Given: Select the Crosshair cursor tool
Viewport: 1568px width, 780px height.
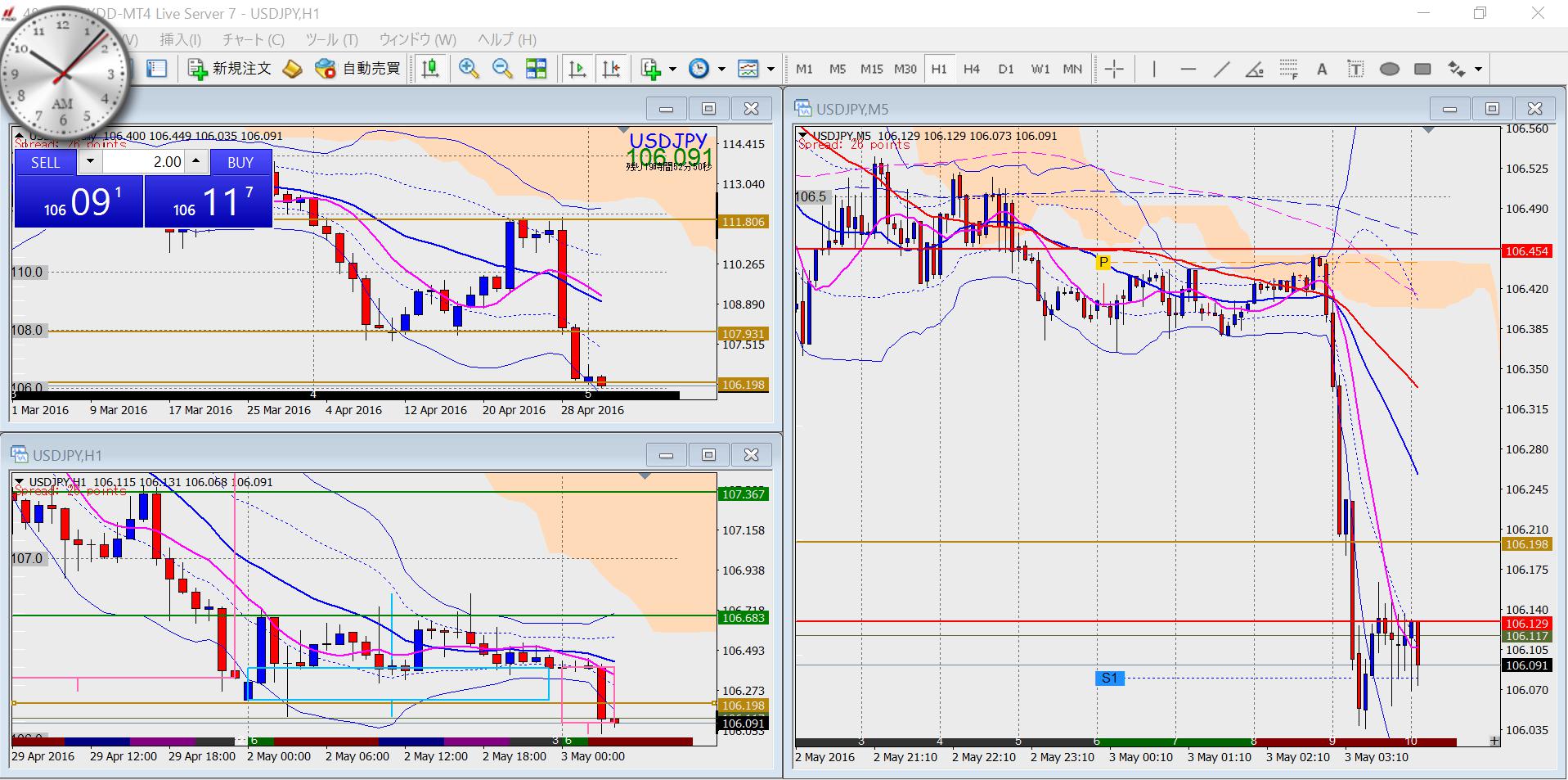Looking at the screenshot, I should click(x=1114, y=69).
